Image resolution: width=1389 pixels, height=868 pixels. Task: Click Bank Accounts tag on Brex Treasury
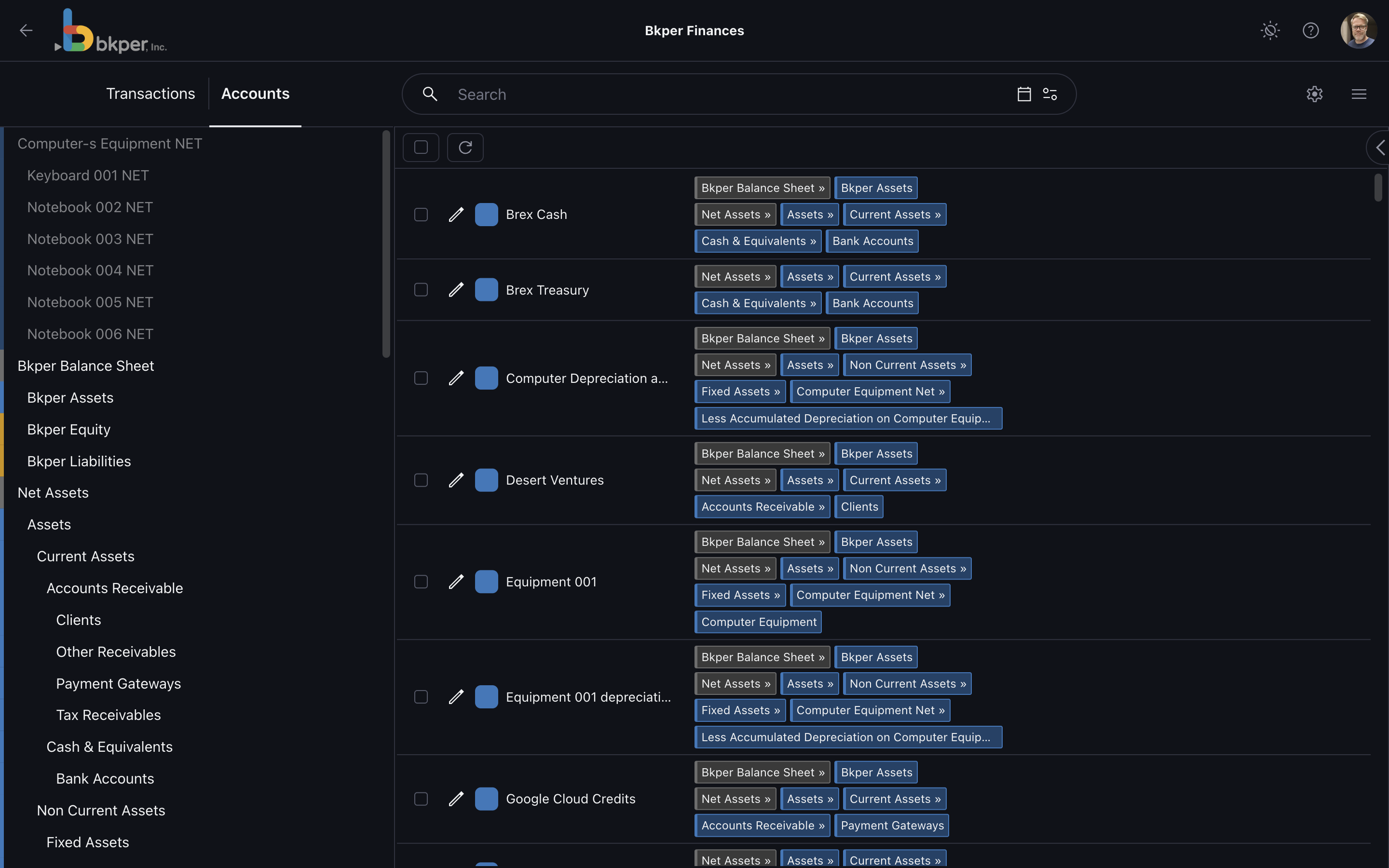(872, 303)
